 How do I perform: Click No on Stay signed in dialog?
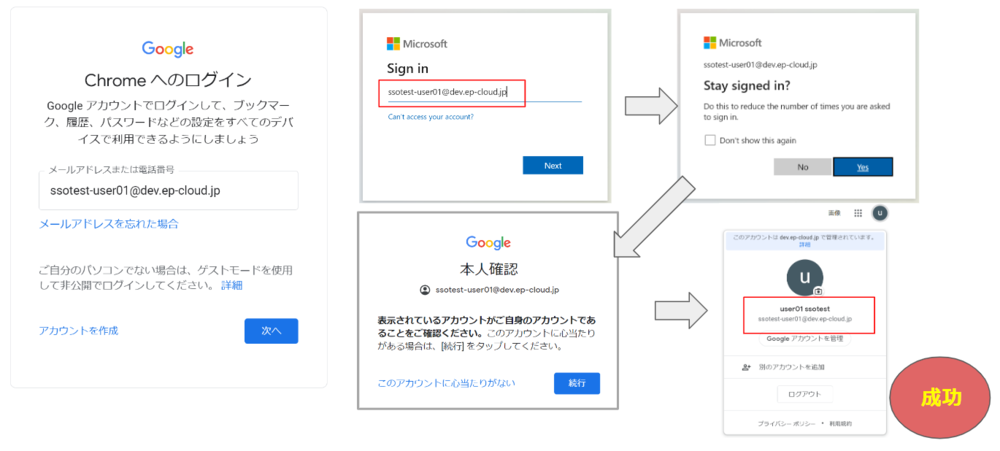802,167
